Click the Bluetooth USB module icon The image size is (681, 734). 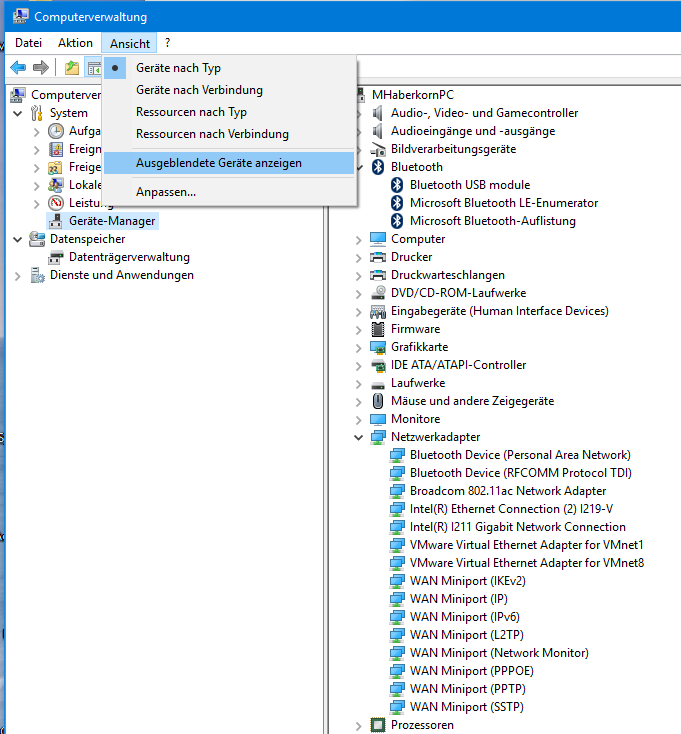pyautogui.click(x=397, y=185)
